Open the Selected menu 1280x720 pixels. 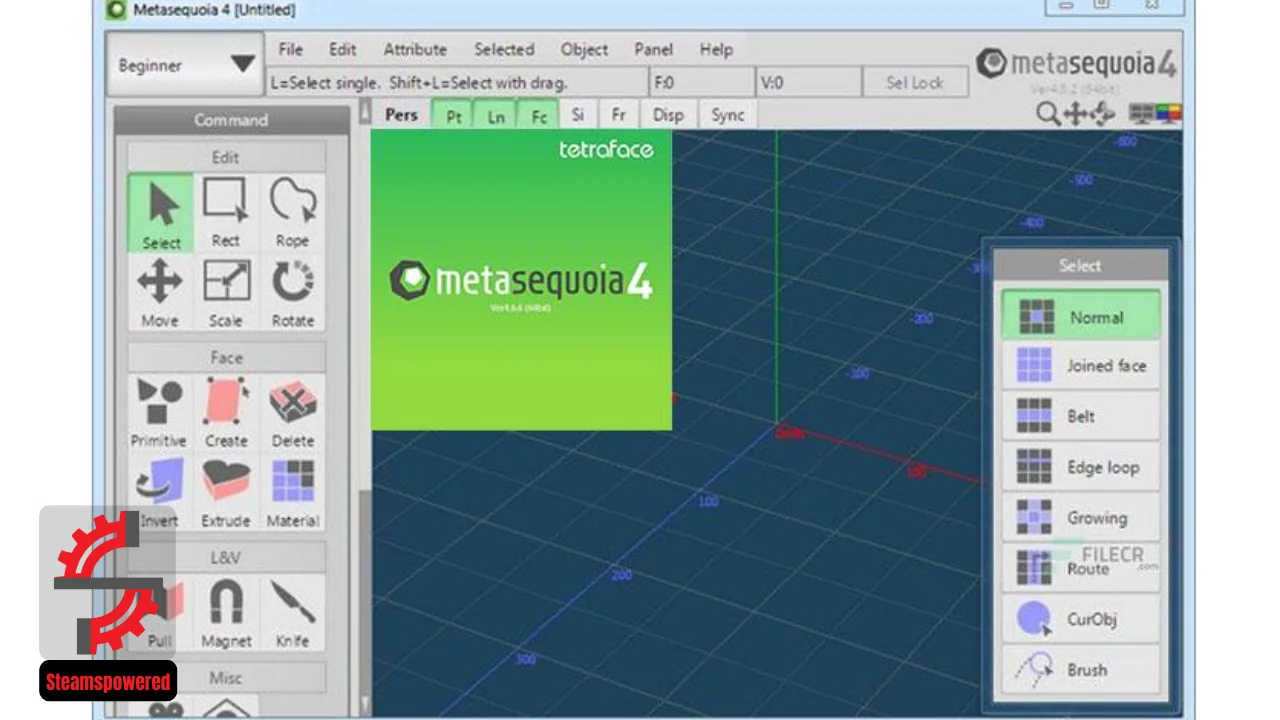504,49
